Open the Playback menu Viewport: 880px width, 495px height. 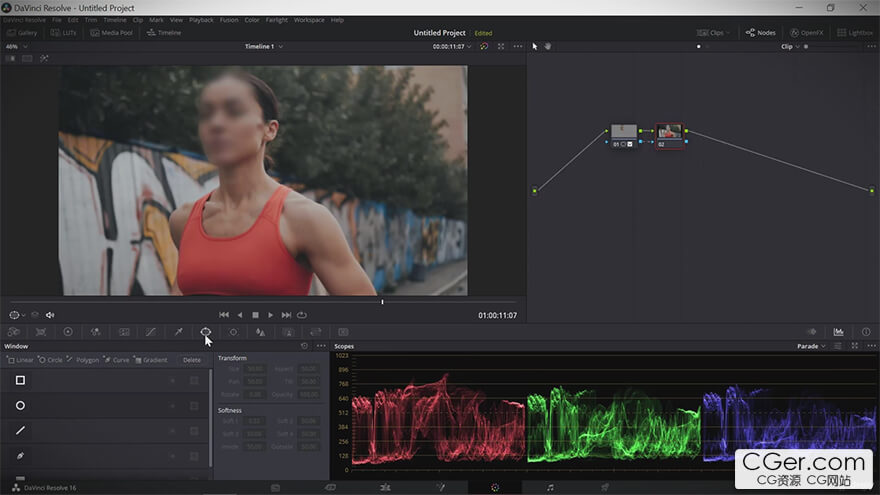coord(201,20)
